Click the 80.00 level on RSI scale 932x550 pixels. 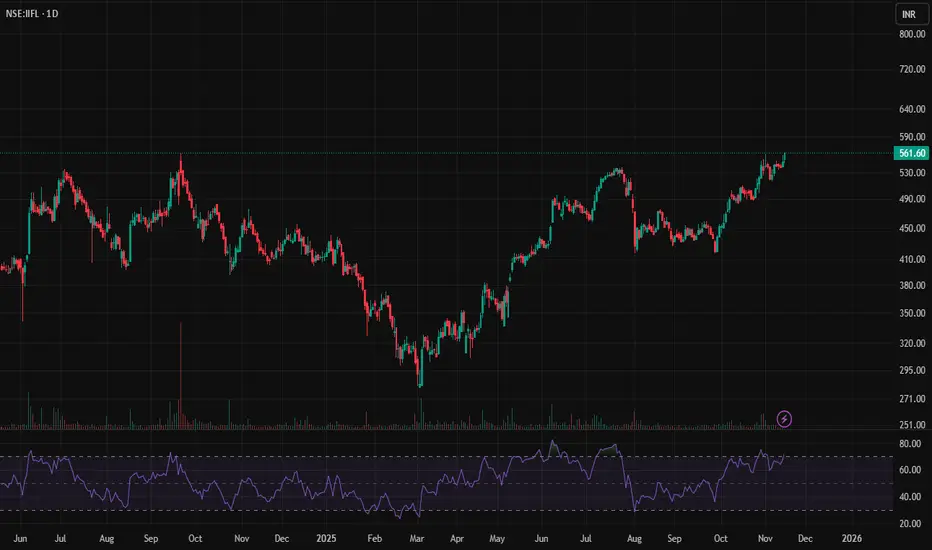910,443
